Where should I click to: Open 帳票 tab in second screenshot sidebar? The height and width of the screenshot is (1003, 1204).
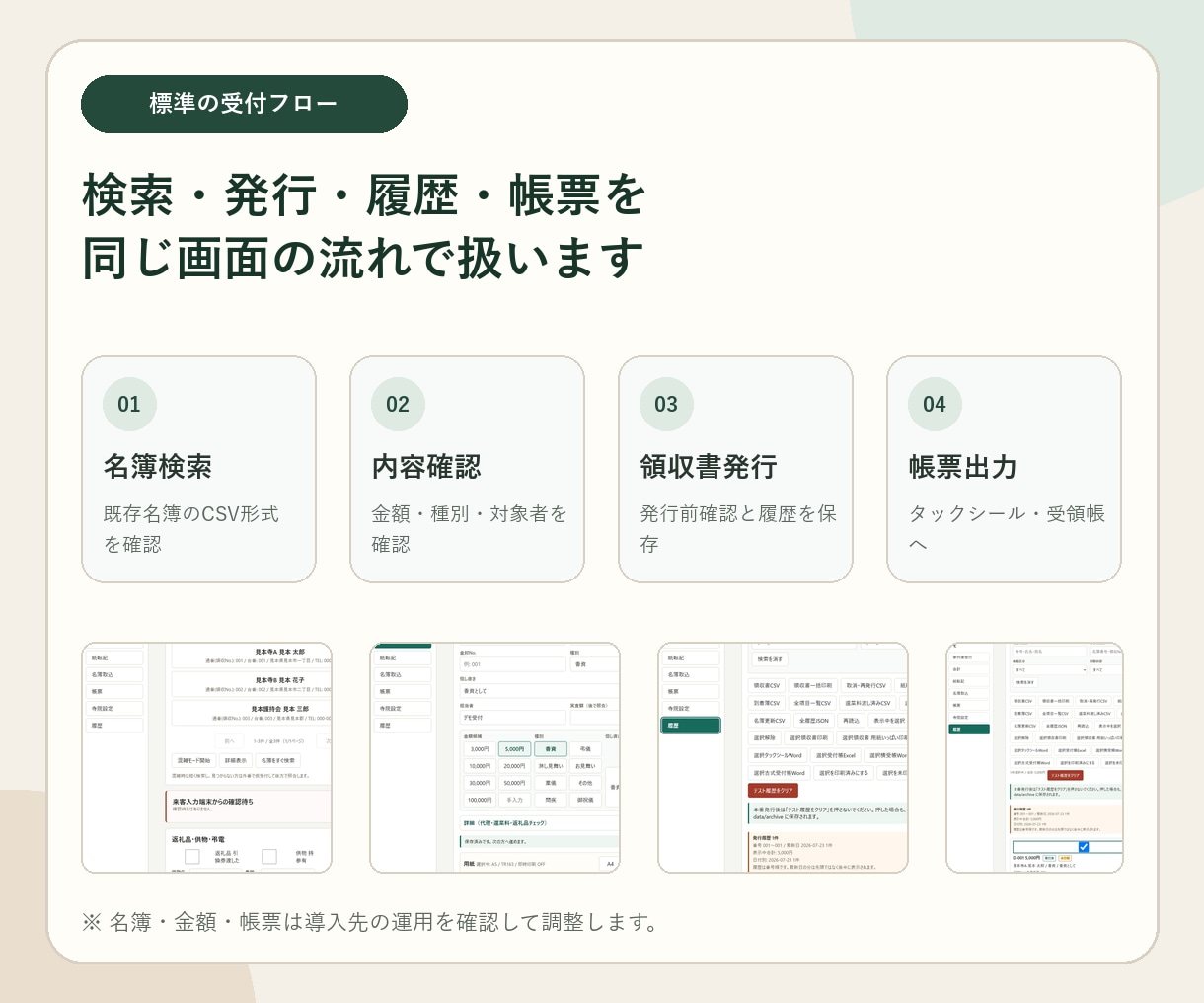tap(404, 691)
